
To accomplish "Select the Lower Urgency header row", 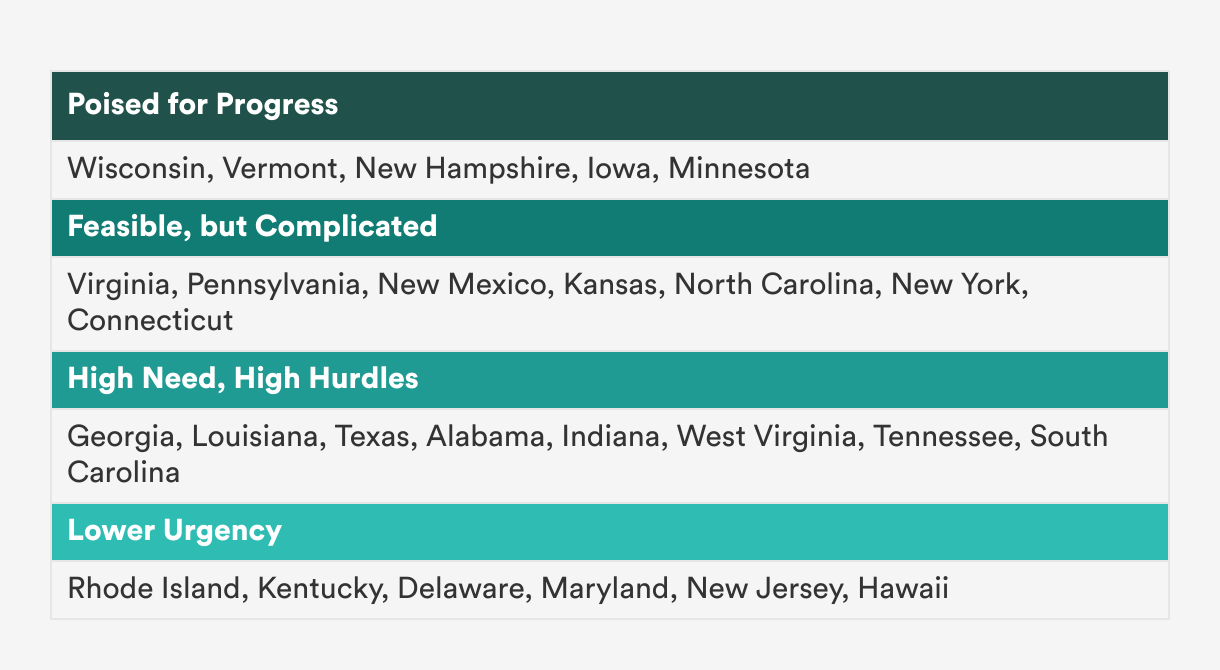I will (x=610, y=532).
